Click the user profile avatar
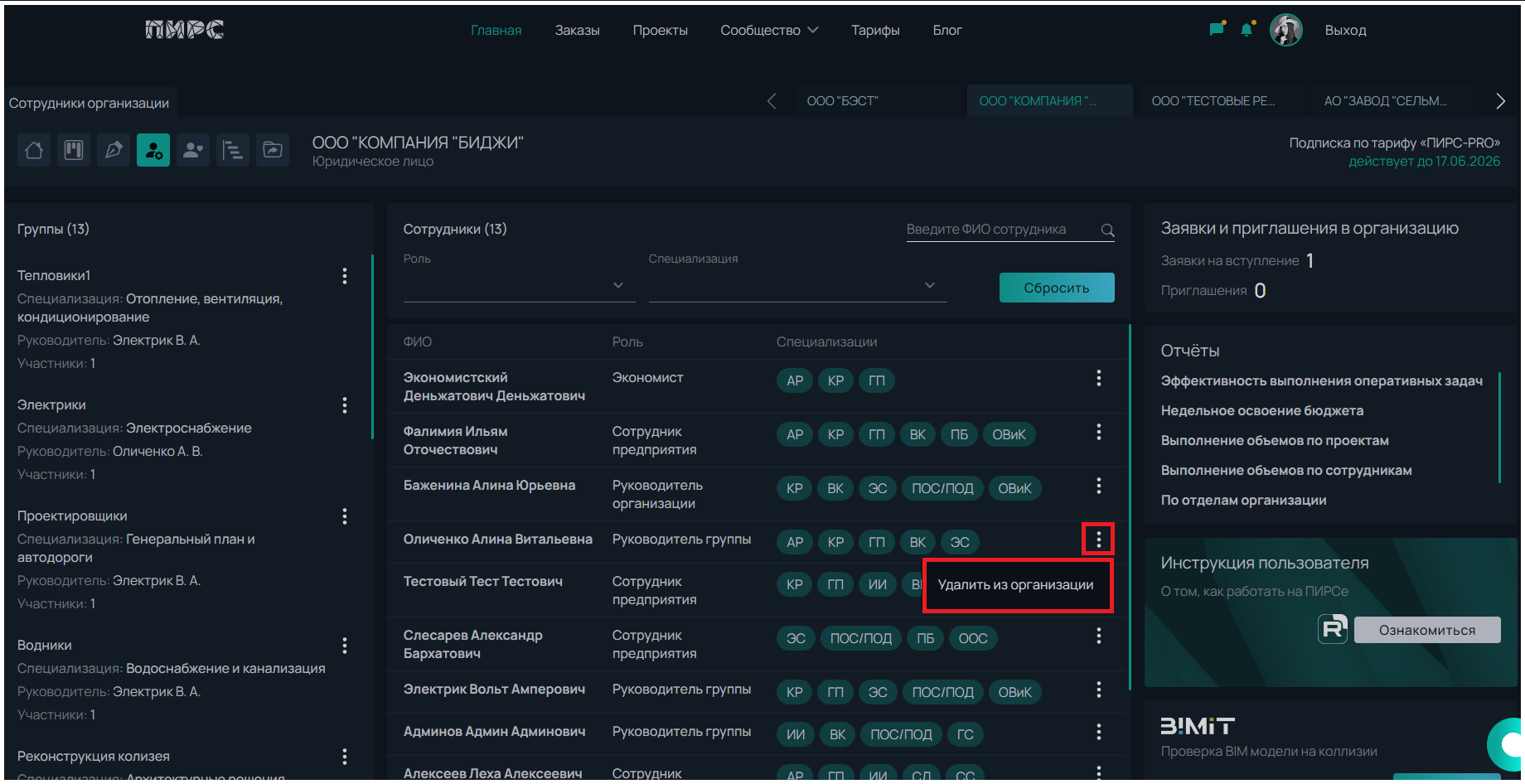Image resolution: width=1525 pixels, height=784 pixels. (1285, 30)
